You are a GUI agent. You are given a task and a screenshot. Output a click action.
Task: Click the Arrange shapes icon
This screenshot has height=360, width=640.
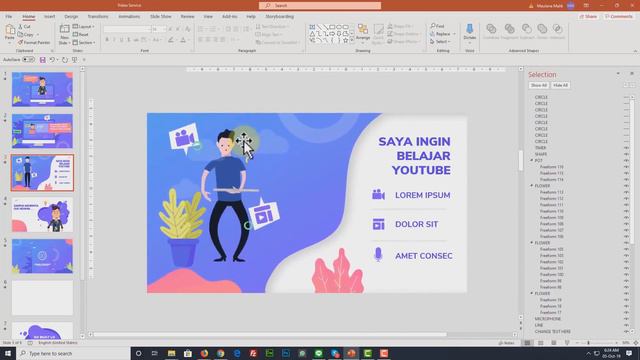(x=363, y=29)
